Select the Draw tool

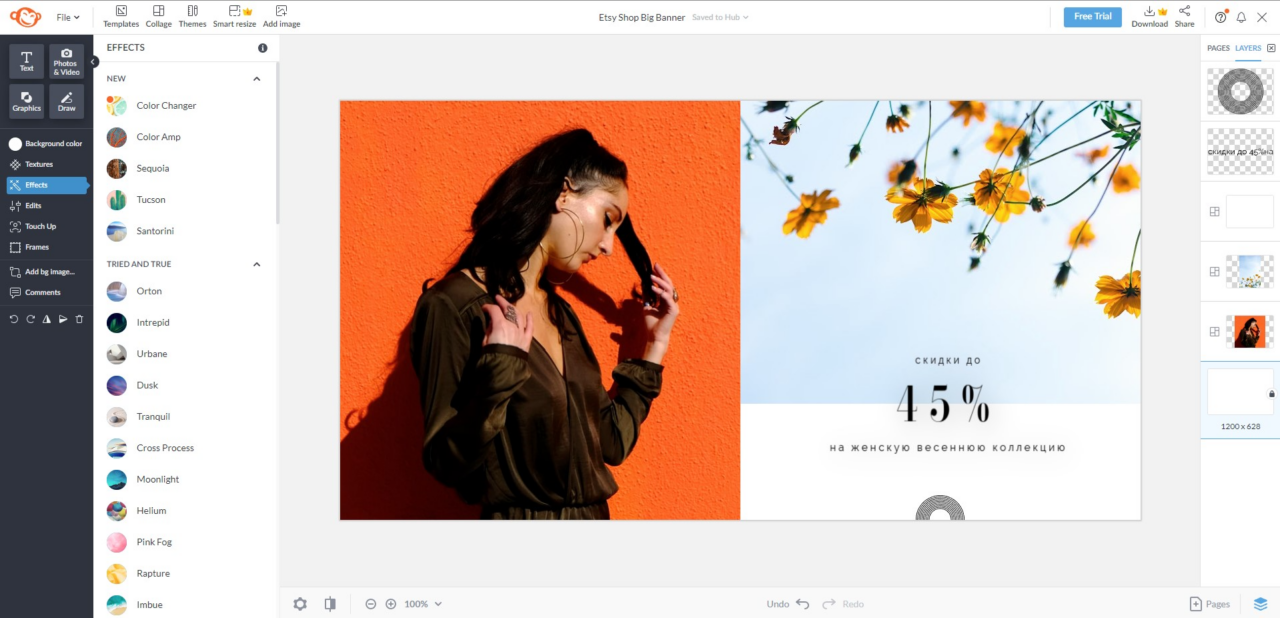click(x=66, y=101)
